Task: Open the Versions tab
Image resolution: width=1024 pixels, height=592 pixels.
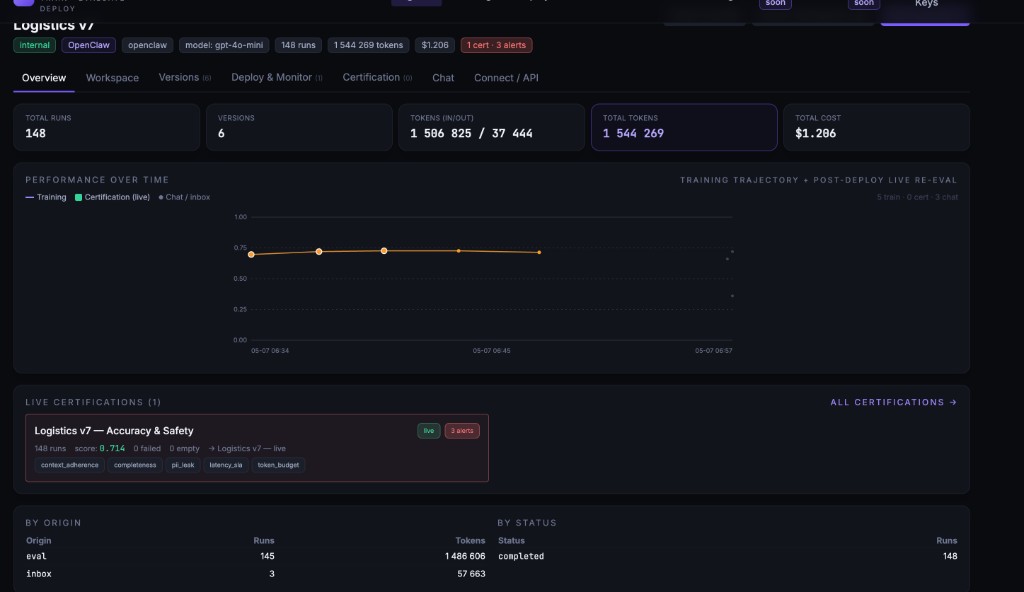Action: tap(185, 78)
